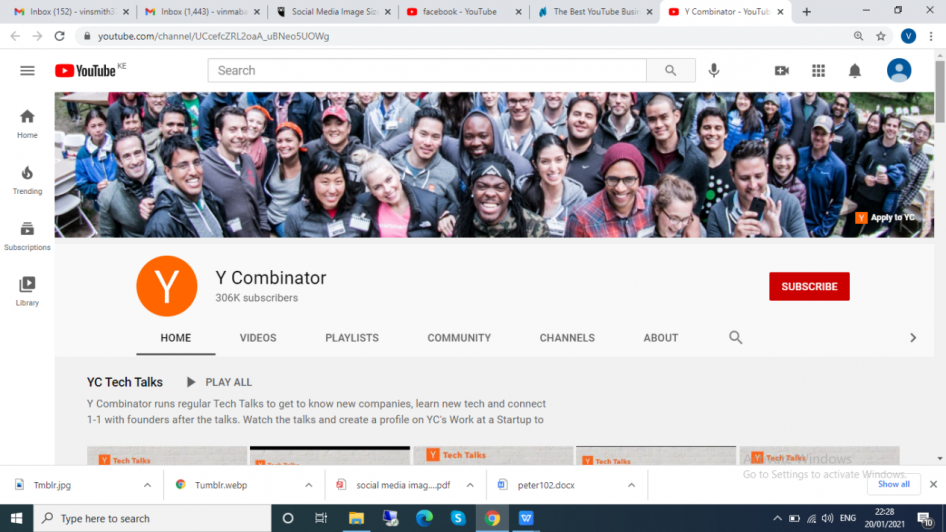Viewport: 946px width, 532px height.
Task: Click Apply to YC banner link
Action: click(x=885, y=217)
